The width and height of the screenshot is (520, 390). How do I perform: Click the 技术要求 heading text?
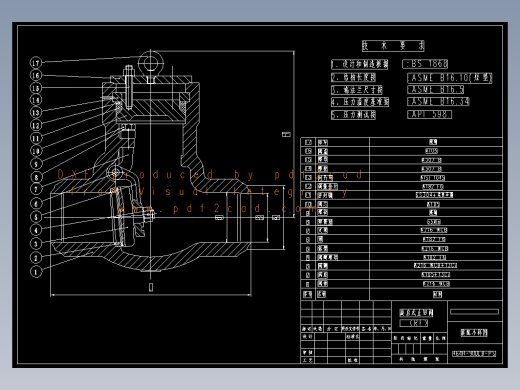[393, 46]
